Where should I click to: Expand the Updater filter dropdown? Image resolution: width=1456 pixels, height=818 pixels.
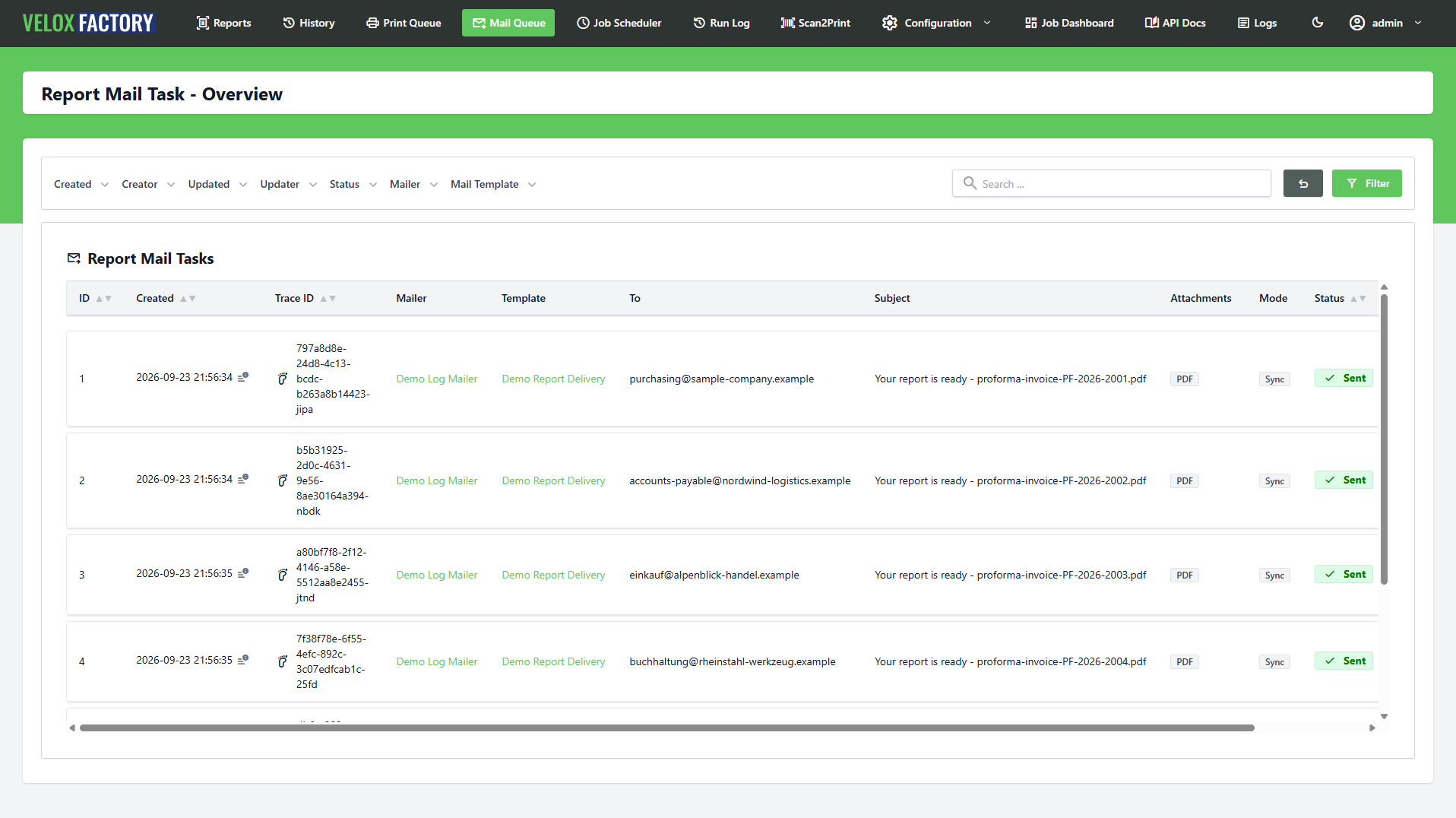(x=288, y=184)
